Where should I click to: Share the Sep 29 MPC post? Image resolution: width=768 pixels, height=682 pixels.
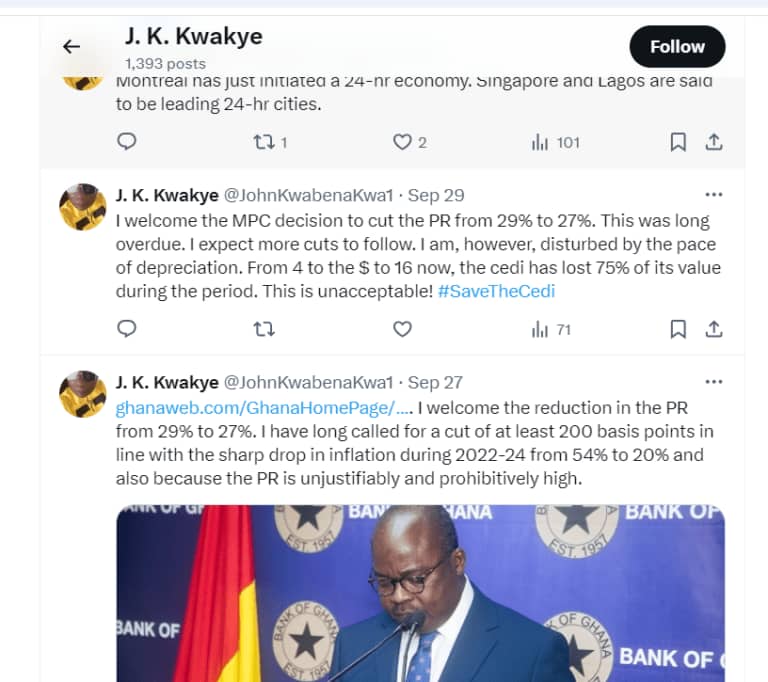point(714,329)
